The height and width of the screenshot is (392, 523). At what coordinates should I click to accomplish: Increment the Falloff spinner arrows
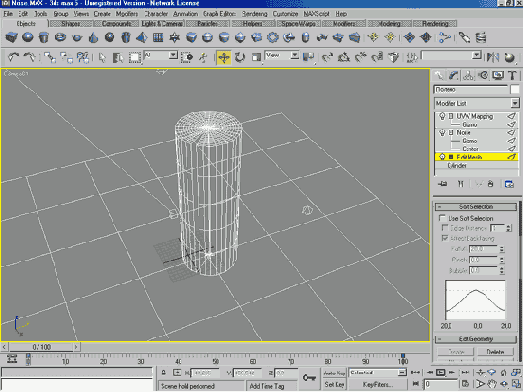tap(502, 248)
